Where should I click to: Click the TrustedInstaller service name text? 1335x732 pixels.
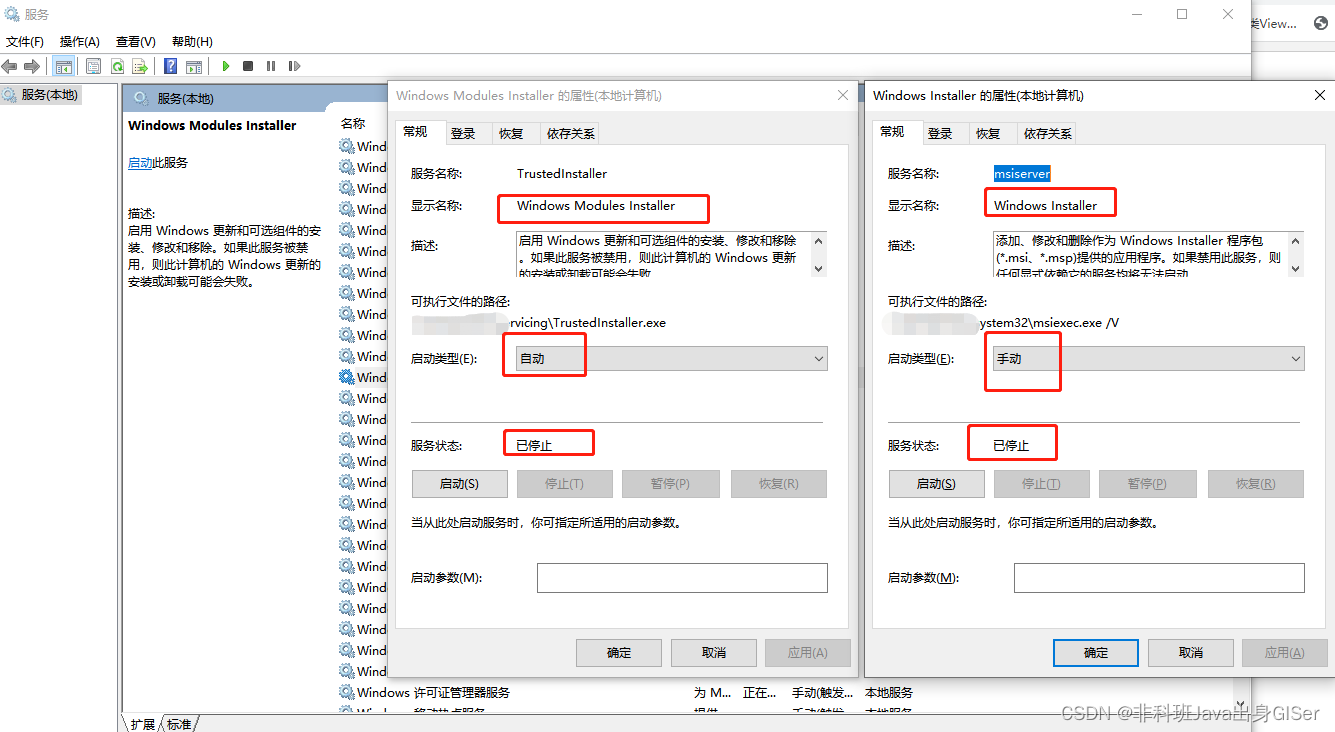[562, 173]
